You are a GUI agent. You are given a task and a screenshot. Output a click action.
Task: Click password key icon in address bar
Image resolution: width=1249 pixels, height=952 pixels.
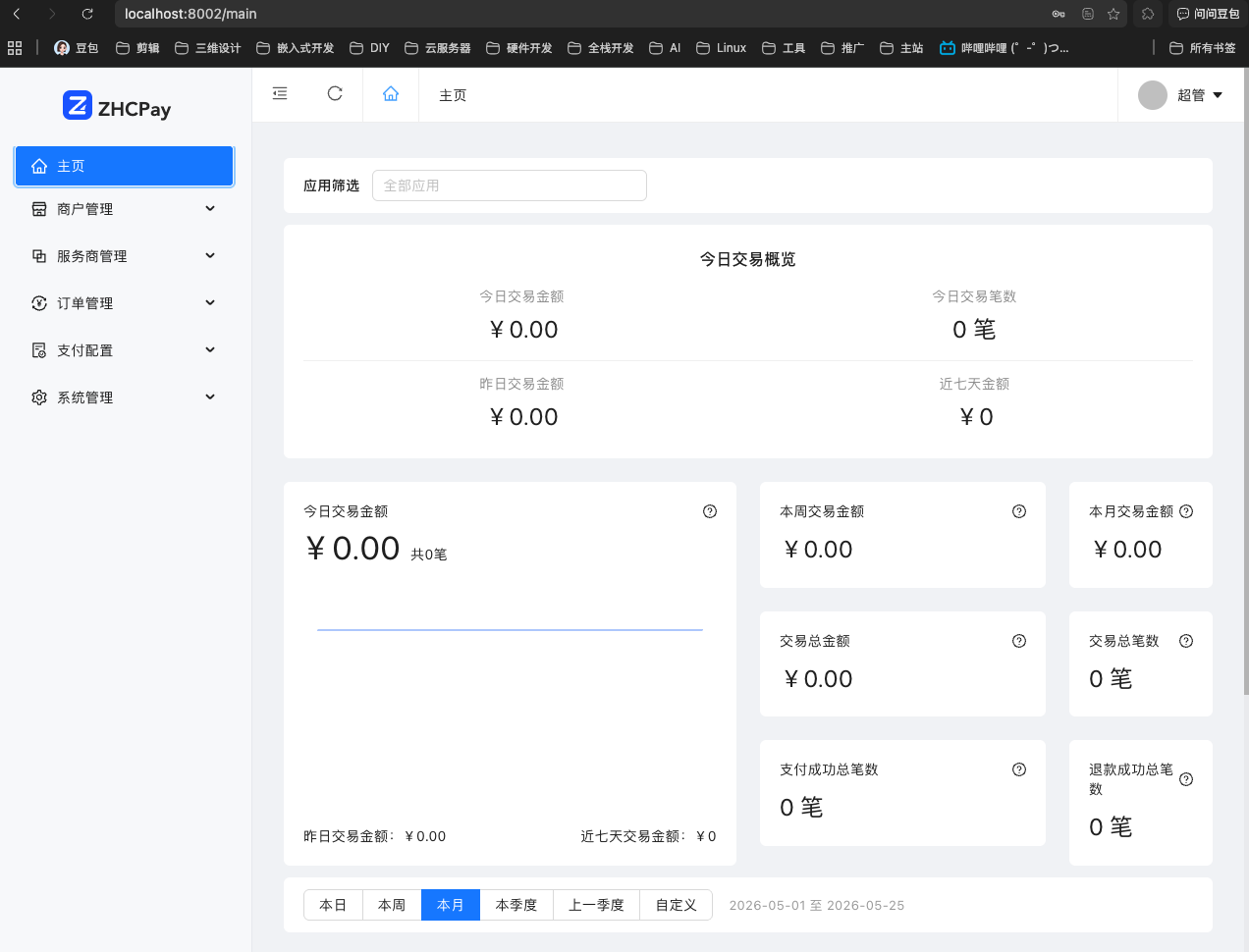pyautogui.click(x=1059, y=14)
